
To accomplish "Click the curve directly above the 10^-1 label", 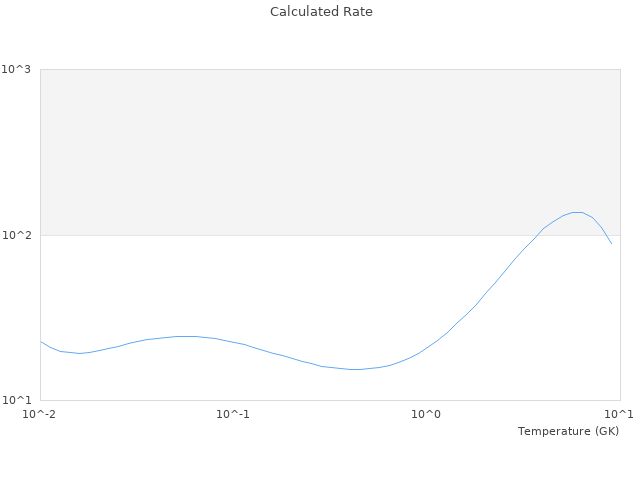I will click(x=233, y=342).
